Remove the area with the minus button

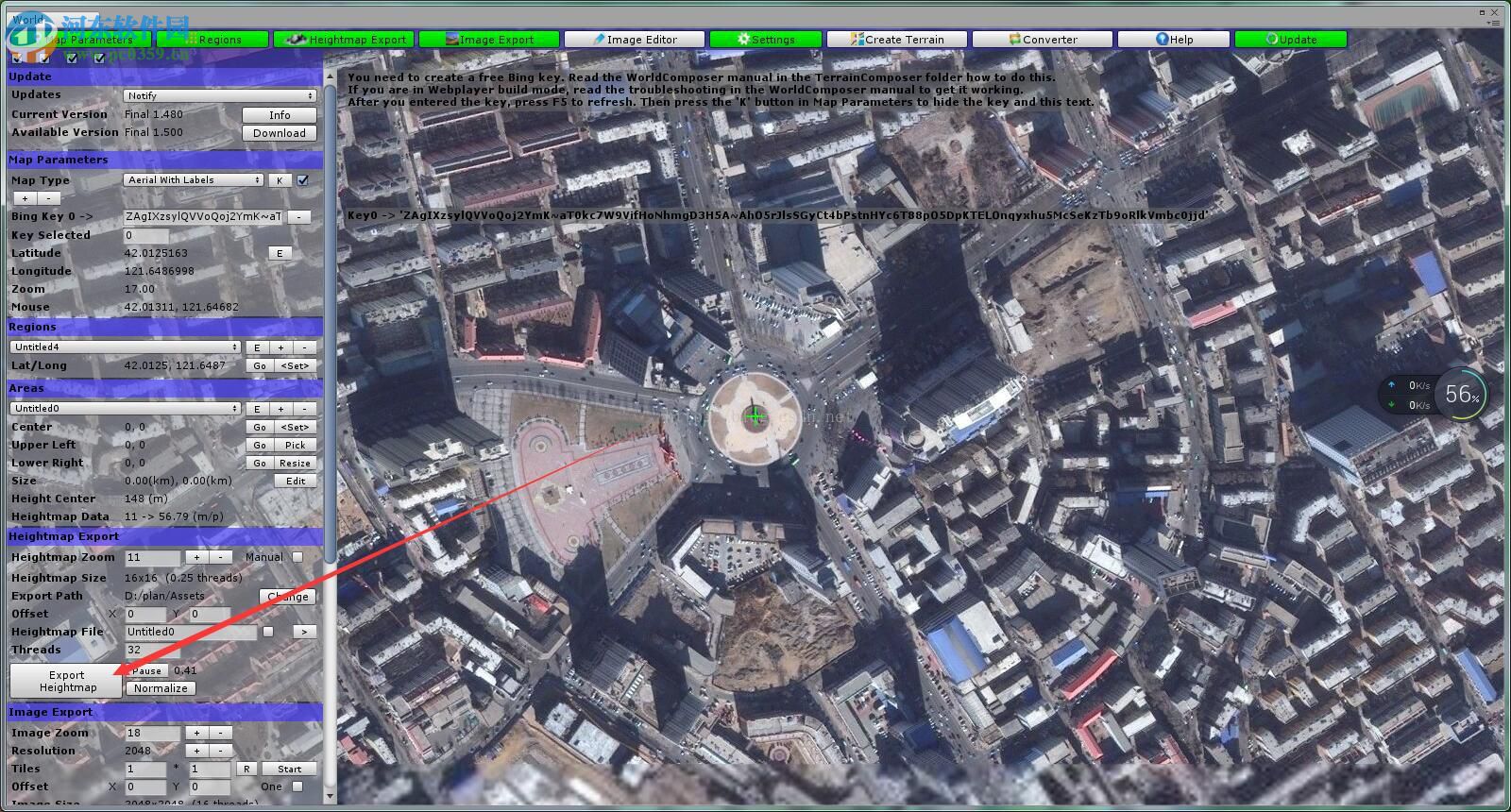[304, 409]
